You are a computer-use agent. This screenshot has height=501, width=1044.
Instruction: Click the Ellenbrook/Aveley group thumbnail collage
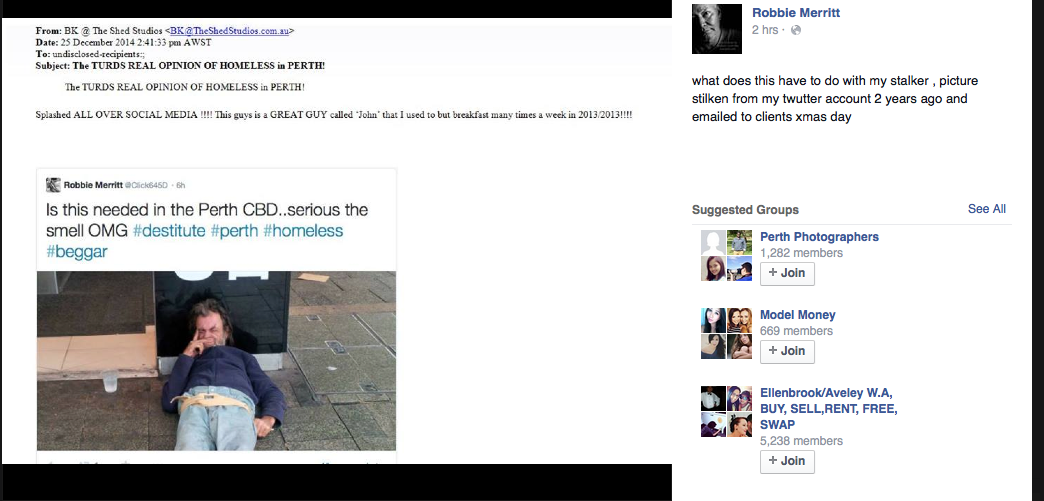tap(726, 412)
